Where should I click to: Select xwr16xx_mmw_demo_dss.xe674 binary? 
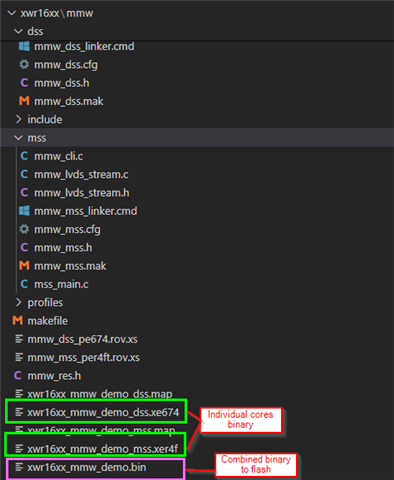[x=103, y=412]
